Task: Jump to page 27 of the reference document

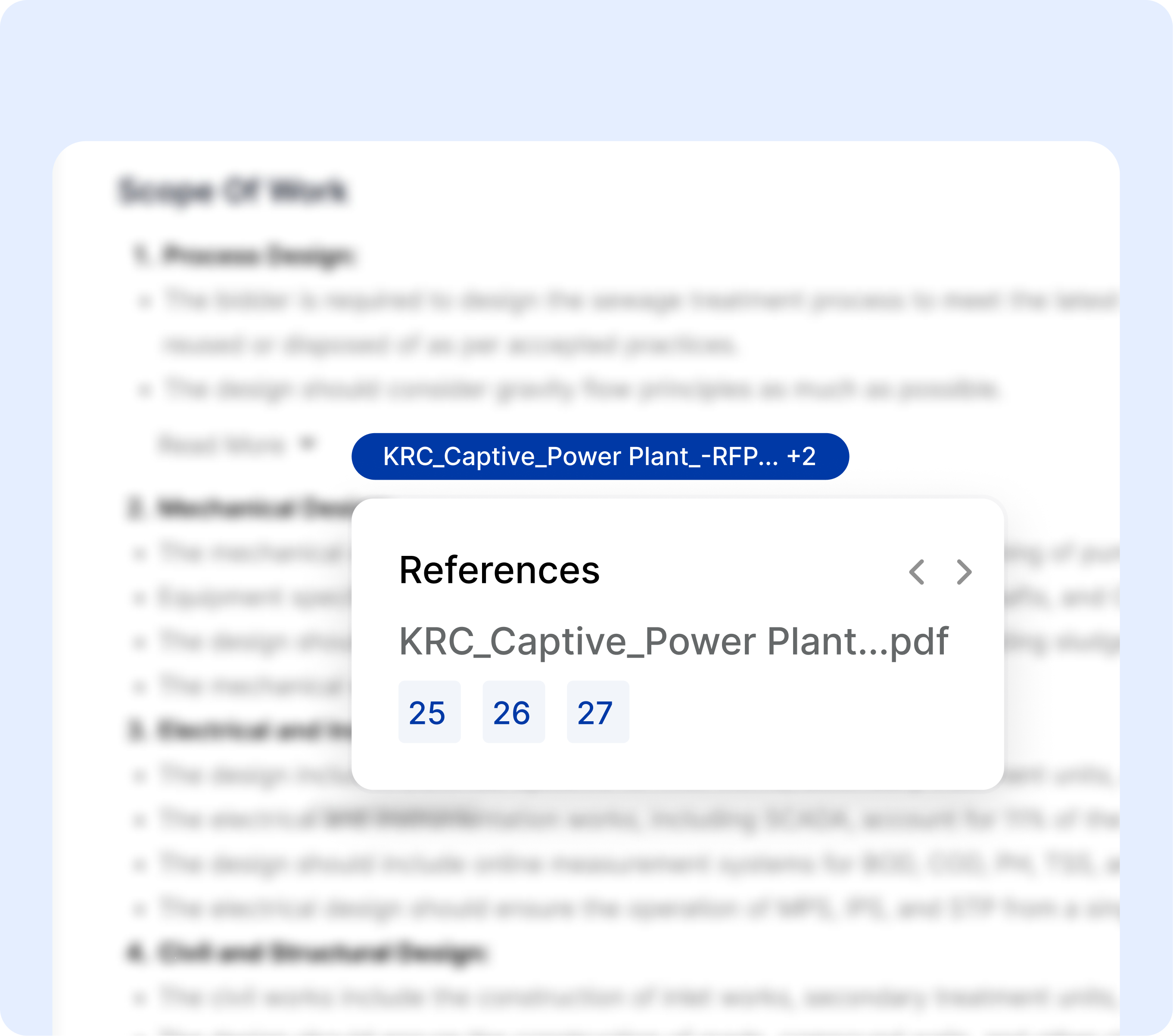Action: pos(597,712)
